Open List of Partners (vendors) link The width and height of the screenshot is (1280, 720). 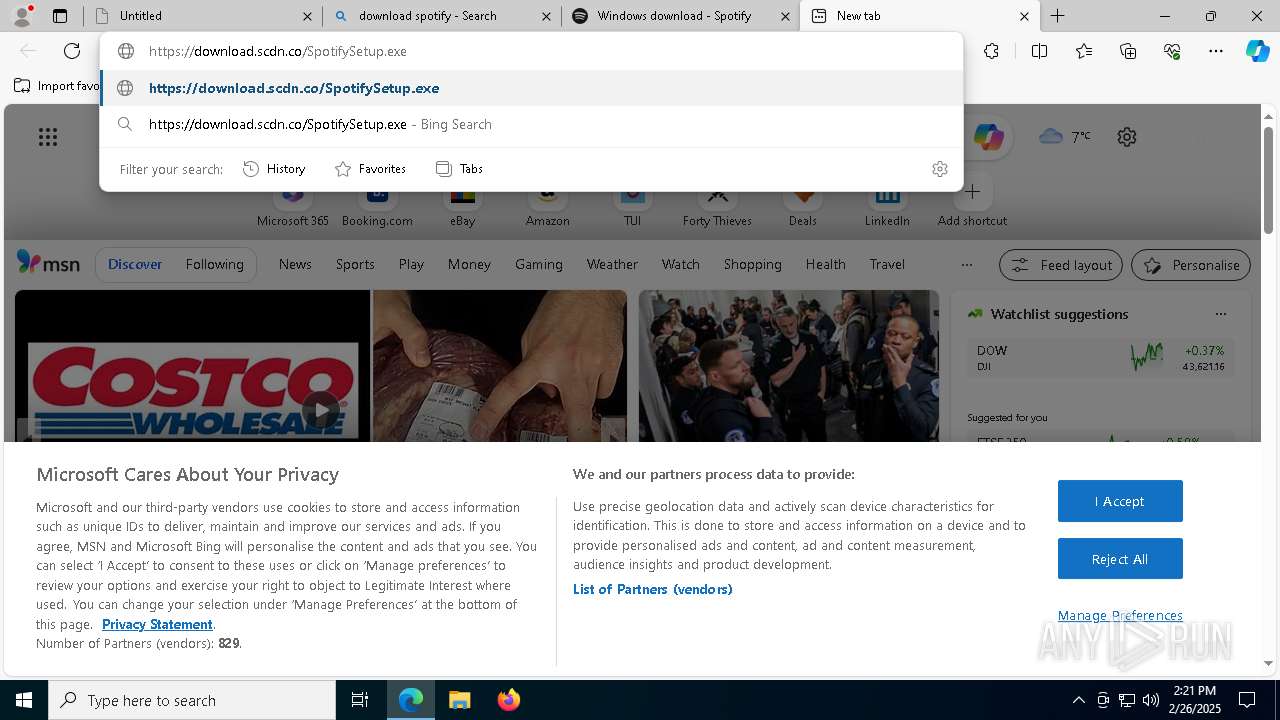tap(652, 589)
